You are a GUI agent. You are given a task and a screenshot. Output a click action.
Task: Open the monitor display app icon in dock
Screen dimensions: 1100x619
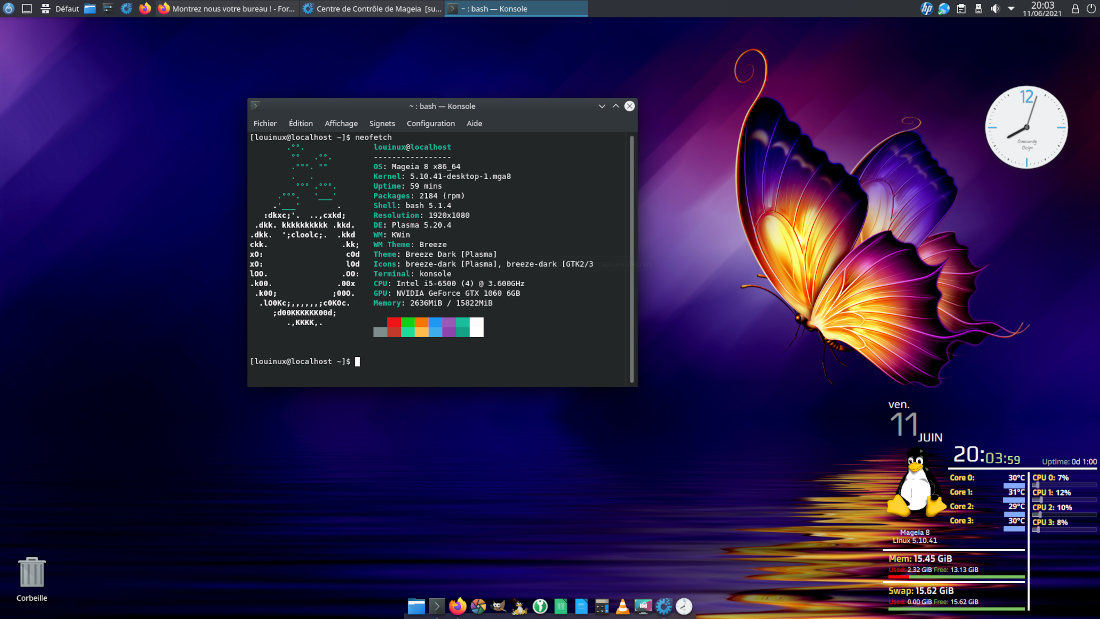(643, 606)
